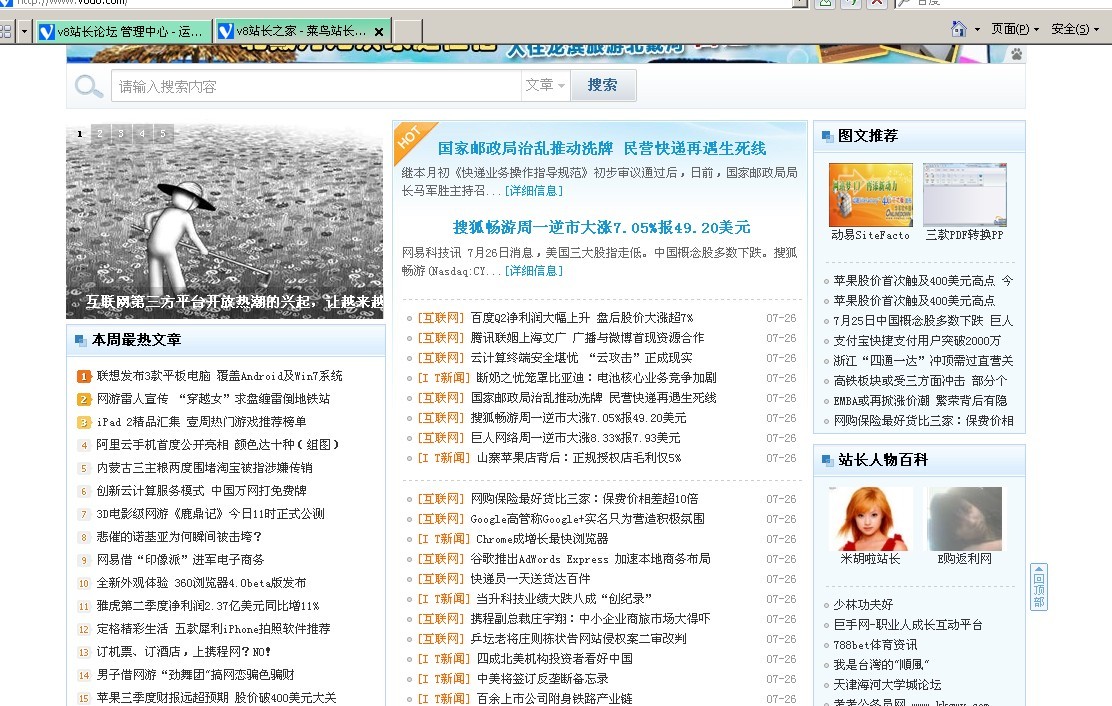Open article 内蒙古三主粮两度围堵淘宝被指涉嫌传销
Viewport: 1112px width, 706px height.
tap(204, 469)
